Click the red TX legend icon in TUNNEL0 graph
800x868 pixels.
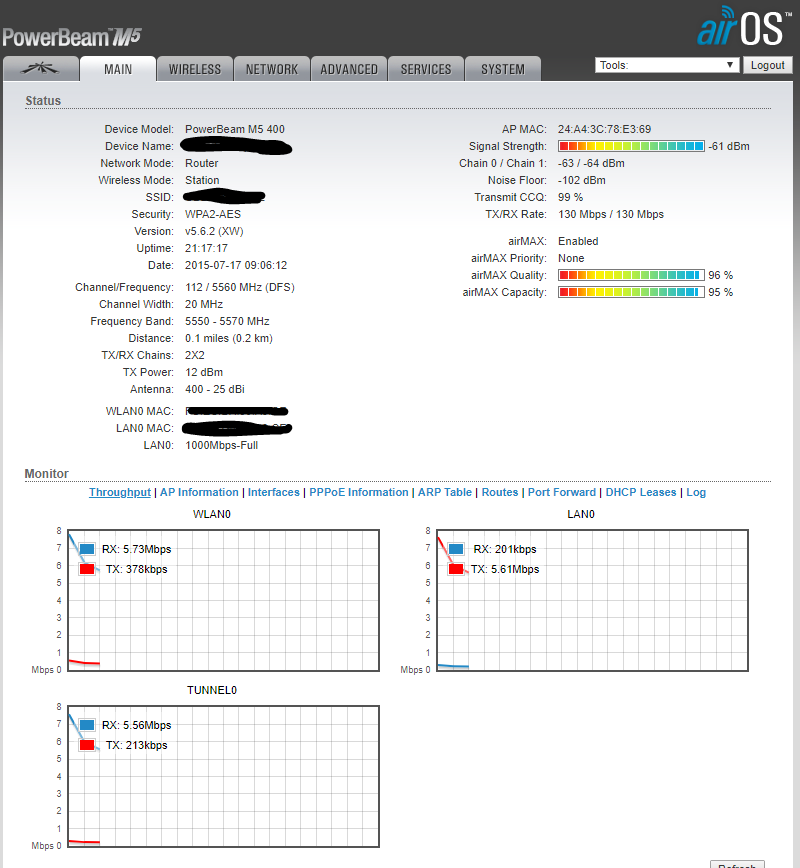coord(87,745)
